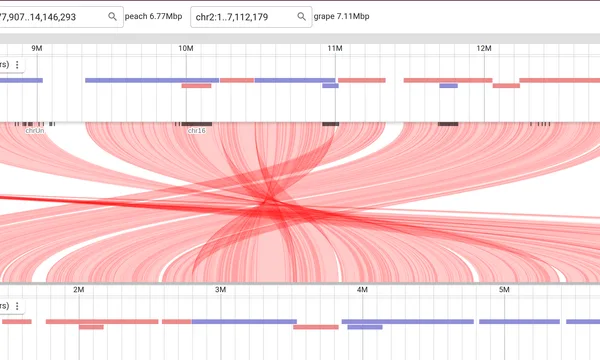The height and width of the screenshot is (360, 600).
Task: Click the chr2:1..7,112,179 location field
Action: [x=251, y=17]
